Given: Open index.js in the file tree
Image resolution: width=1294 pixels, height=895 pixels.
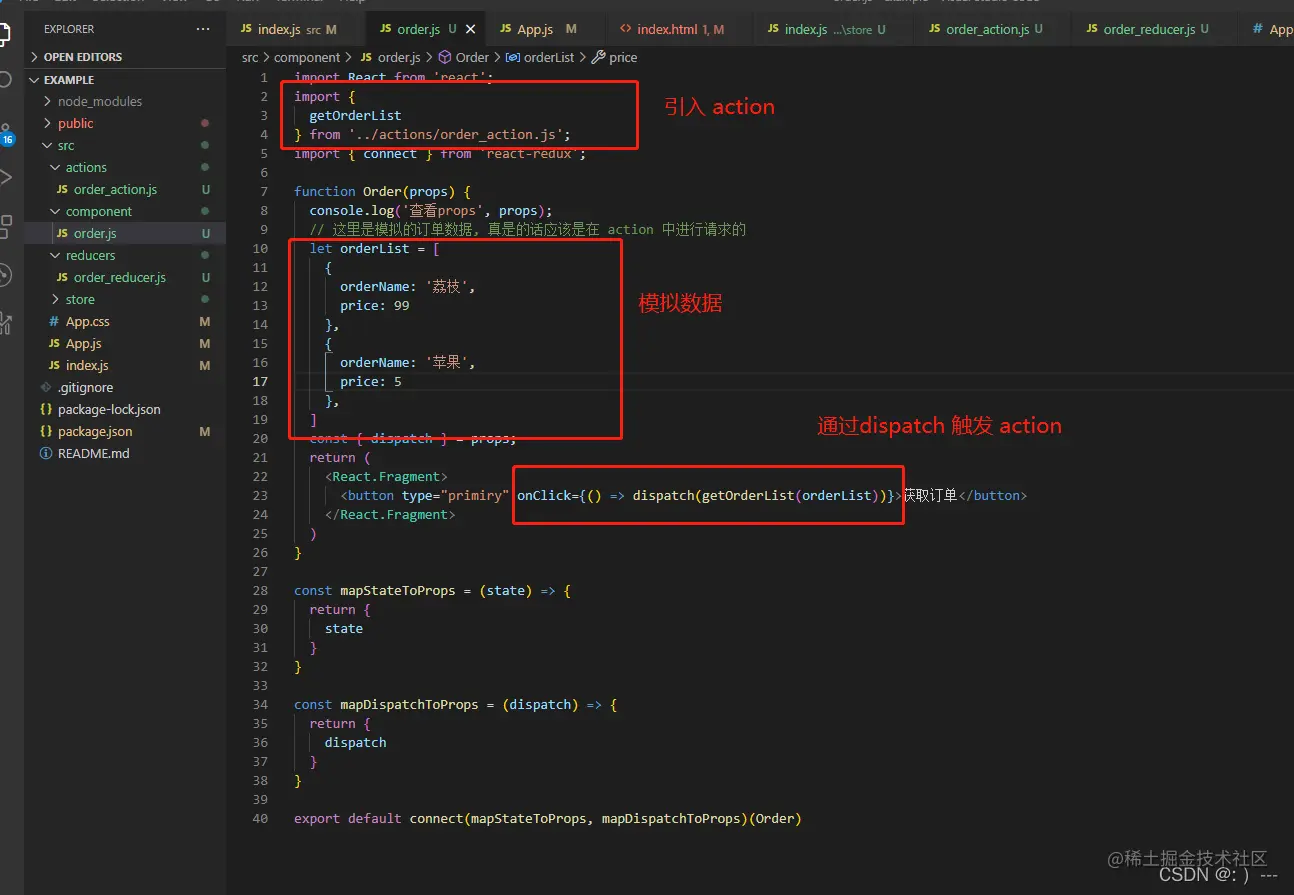Looking at the screenshot, I should (x=125, y=365).
